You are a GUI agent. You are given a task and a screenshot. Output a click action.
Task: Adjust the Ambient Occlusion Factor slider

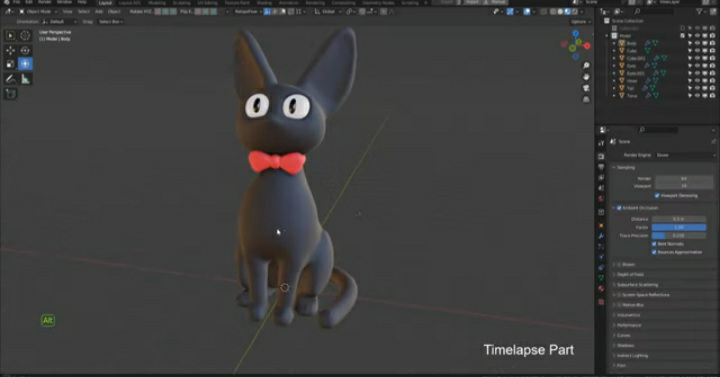(x=679, y=227)
